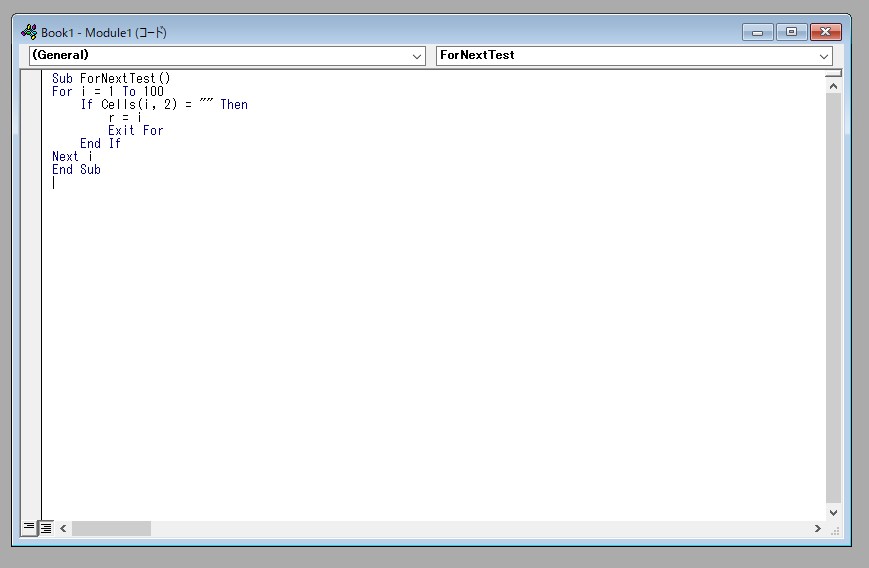This screenshot has height=568, width=869.
Task: Click the window title 'Book1 - Module1'
Action: [x=86, y=33]
